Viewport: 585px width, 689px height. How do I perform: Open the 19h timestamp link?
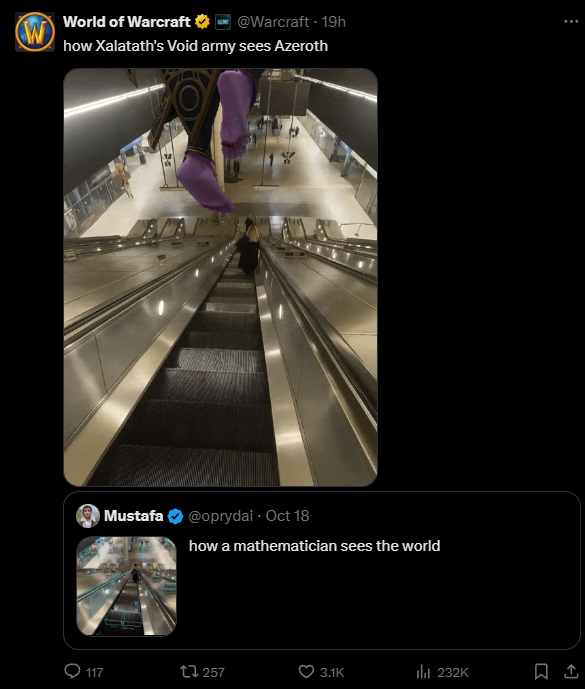click(x=334, y=22)
